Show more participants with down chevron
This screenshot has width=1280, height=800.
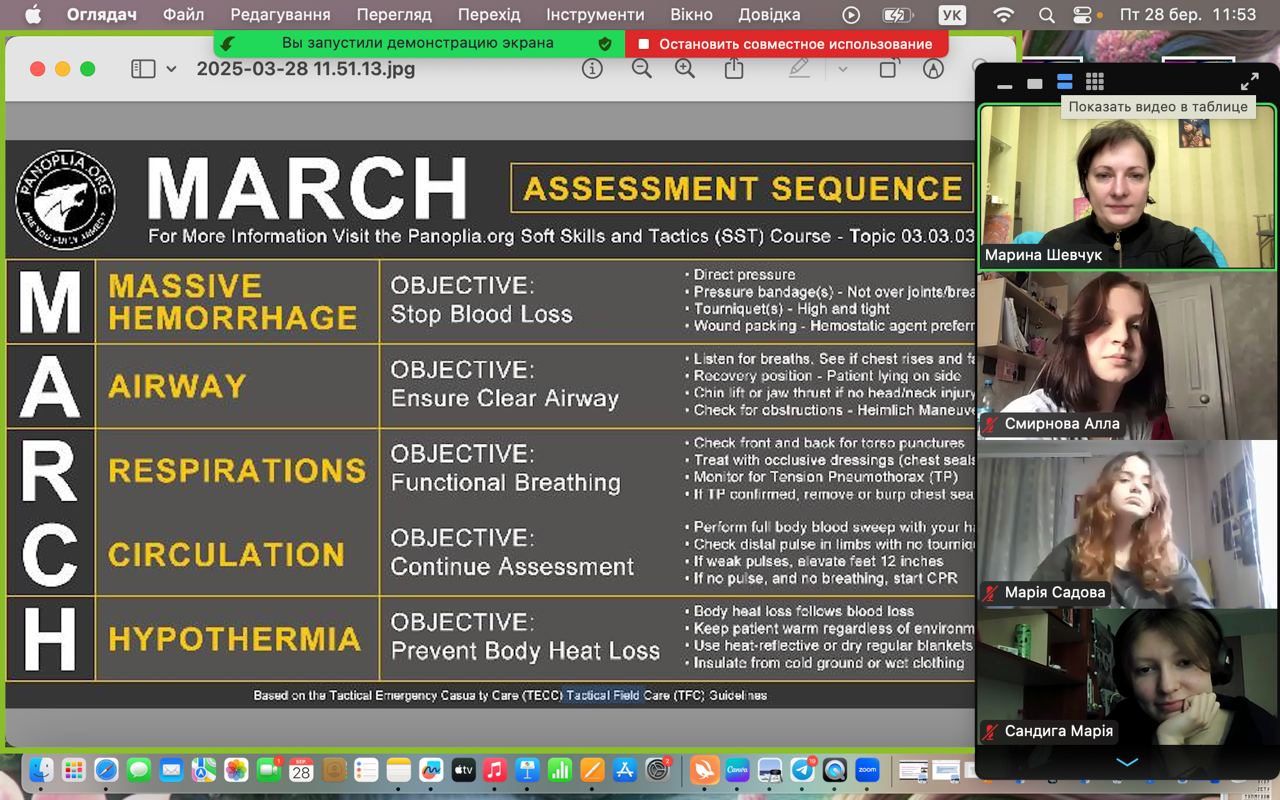tap(1127, 762)
